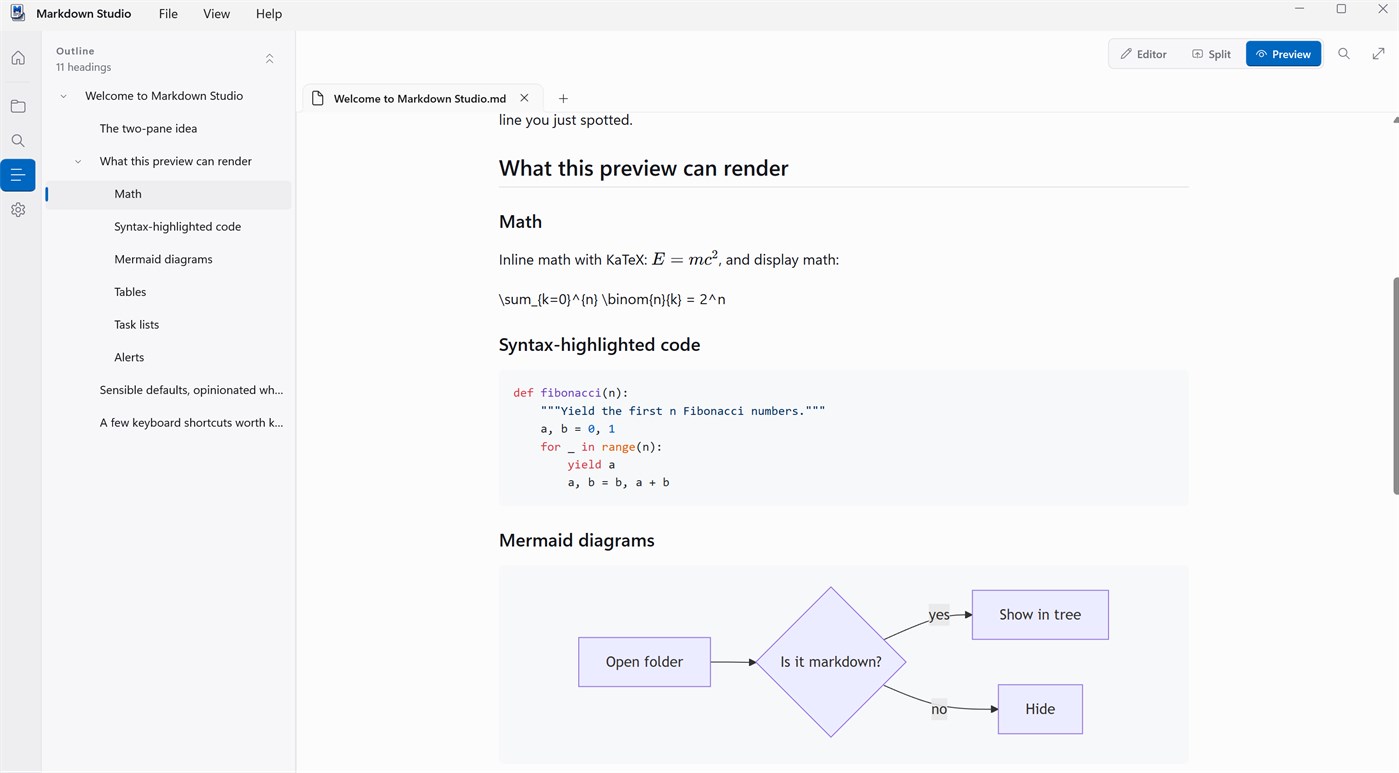
Task: Click the Markdown Studio app logo
Action: [x=17, y=13]
